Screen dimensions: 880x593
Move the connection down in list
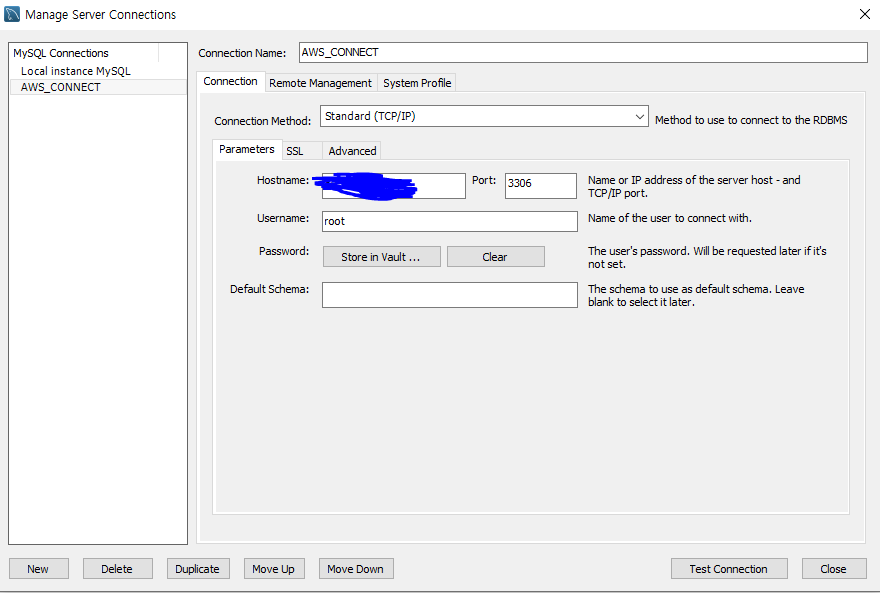click(356, 568)
